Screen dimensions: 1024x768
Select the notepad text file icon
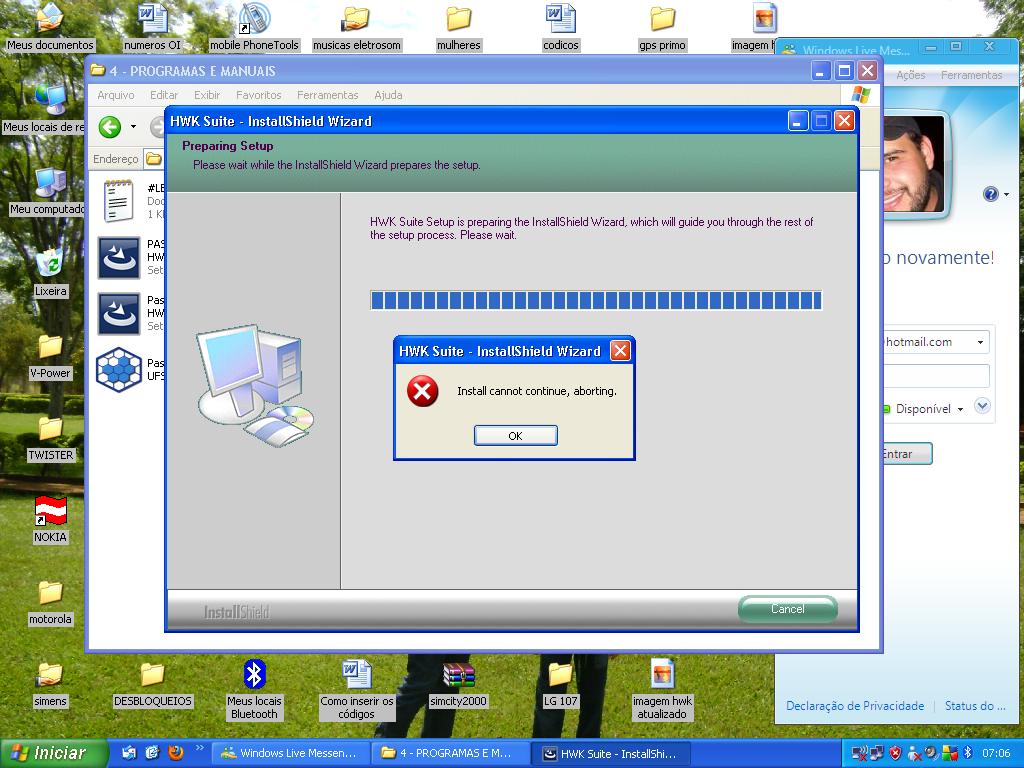pos(118,201)
